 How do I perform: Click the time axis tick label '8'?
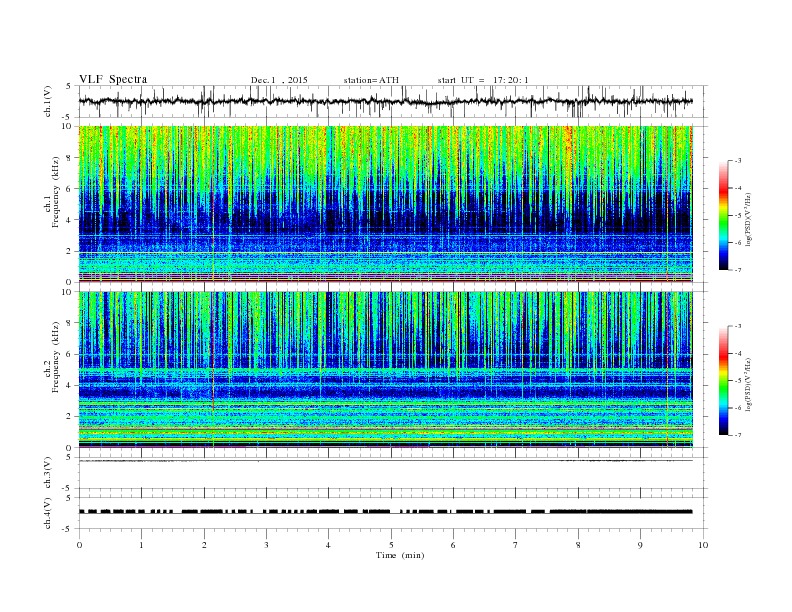578,545
